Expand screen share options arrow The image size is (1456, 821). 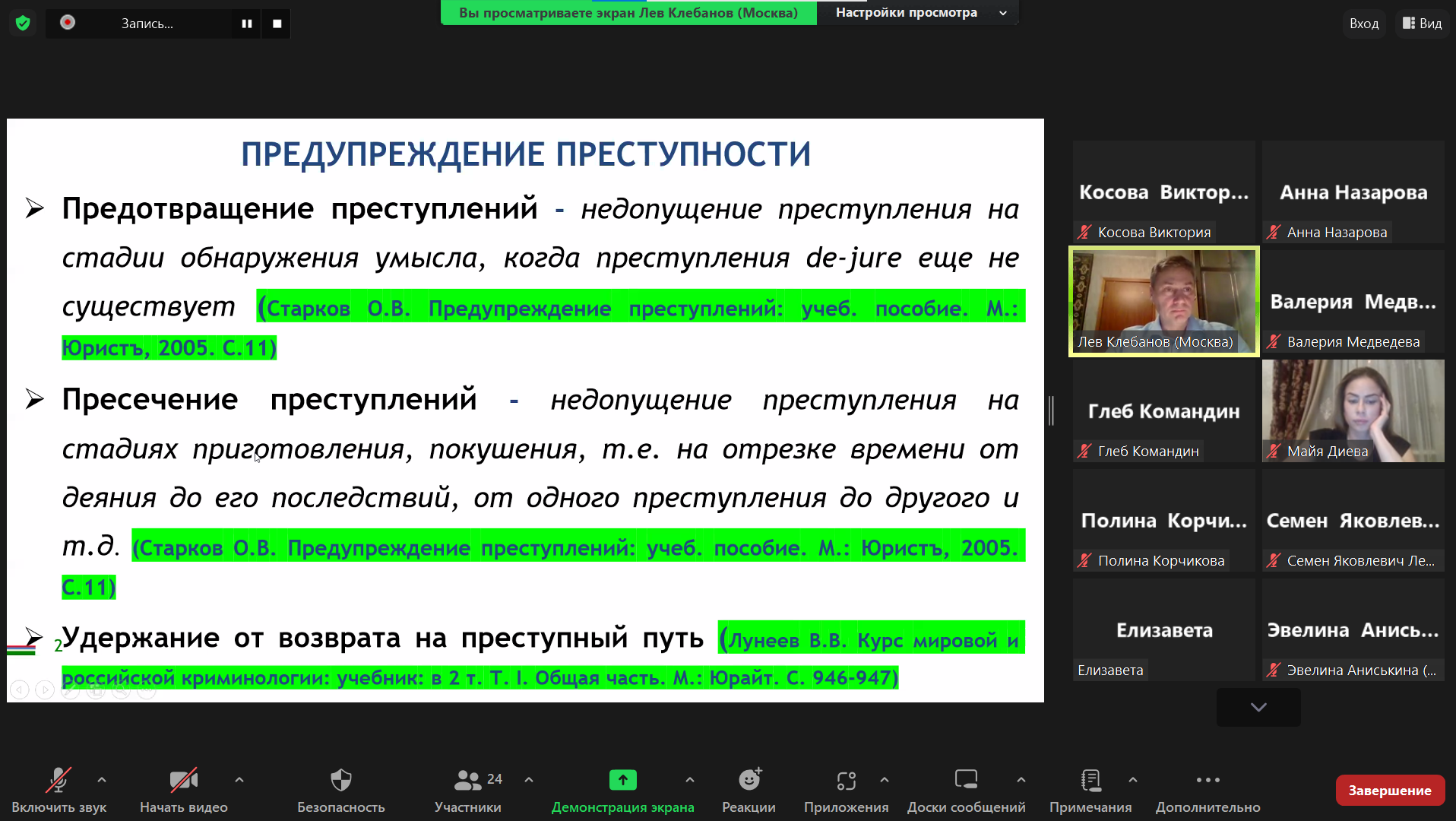click(690, 780)
